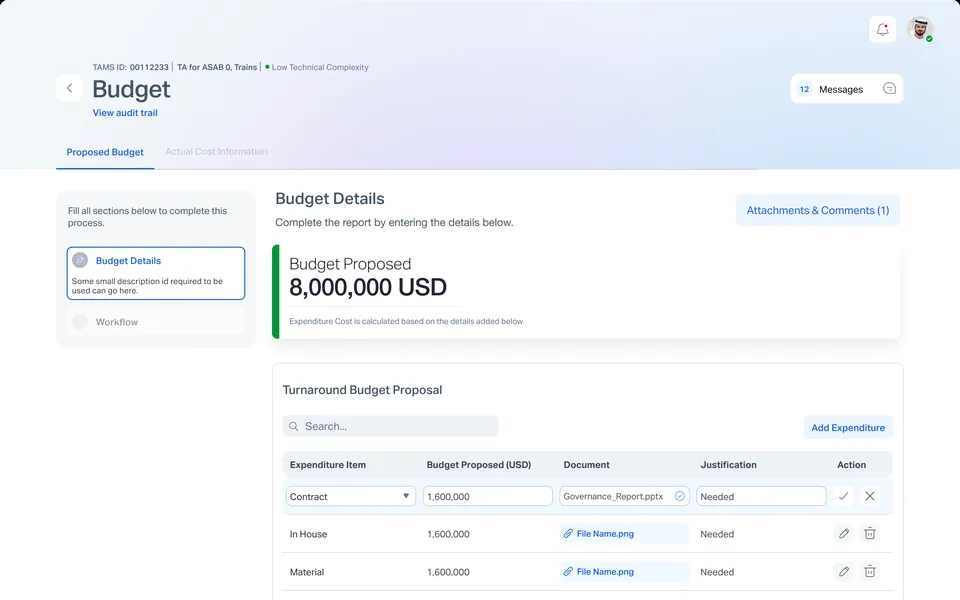Click the Governance_Report.pptx document field
960x600 pixels.
(624, 496)
